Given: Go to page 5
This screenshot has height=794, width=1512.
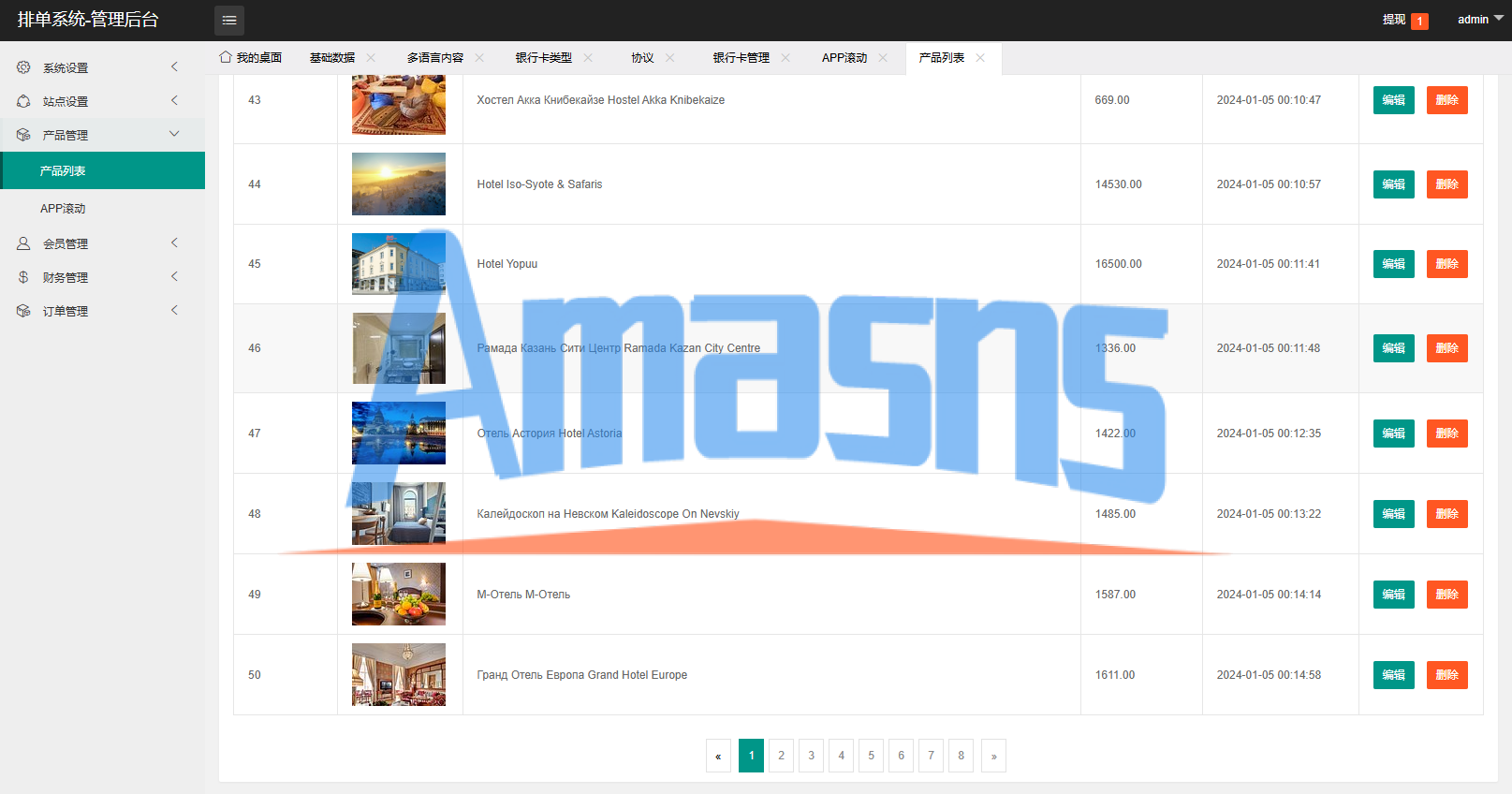Looking at the screenshot, I should (x=872, y=756).
